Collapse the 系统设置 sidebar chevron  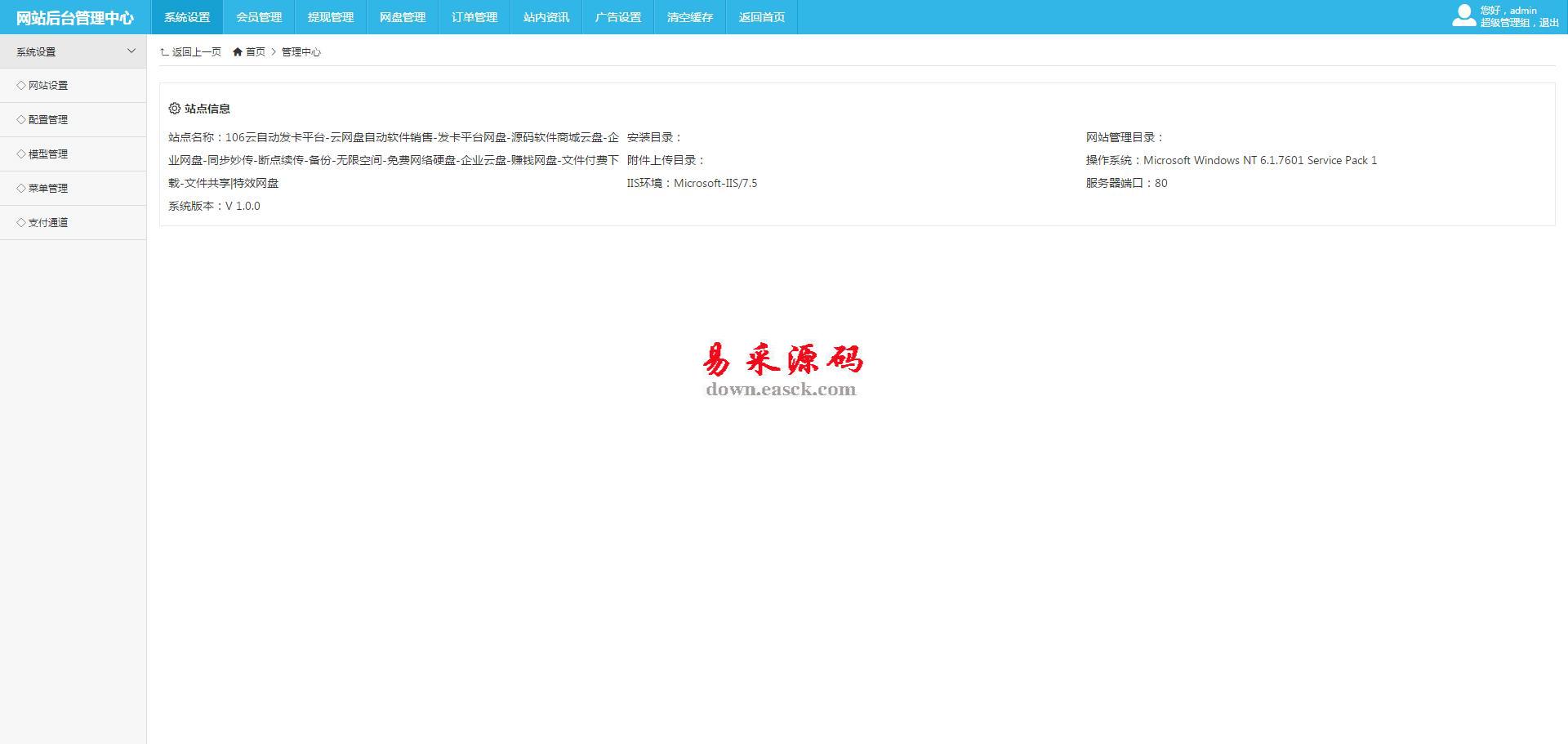pyautogui.click(x=131, y=51)
